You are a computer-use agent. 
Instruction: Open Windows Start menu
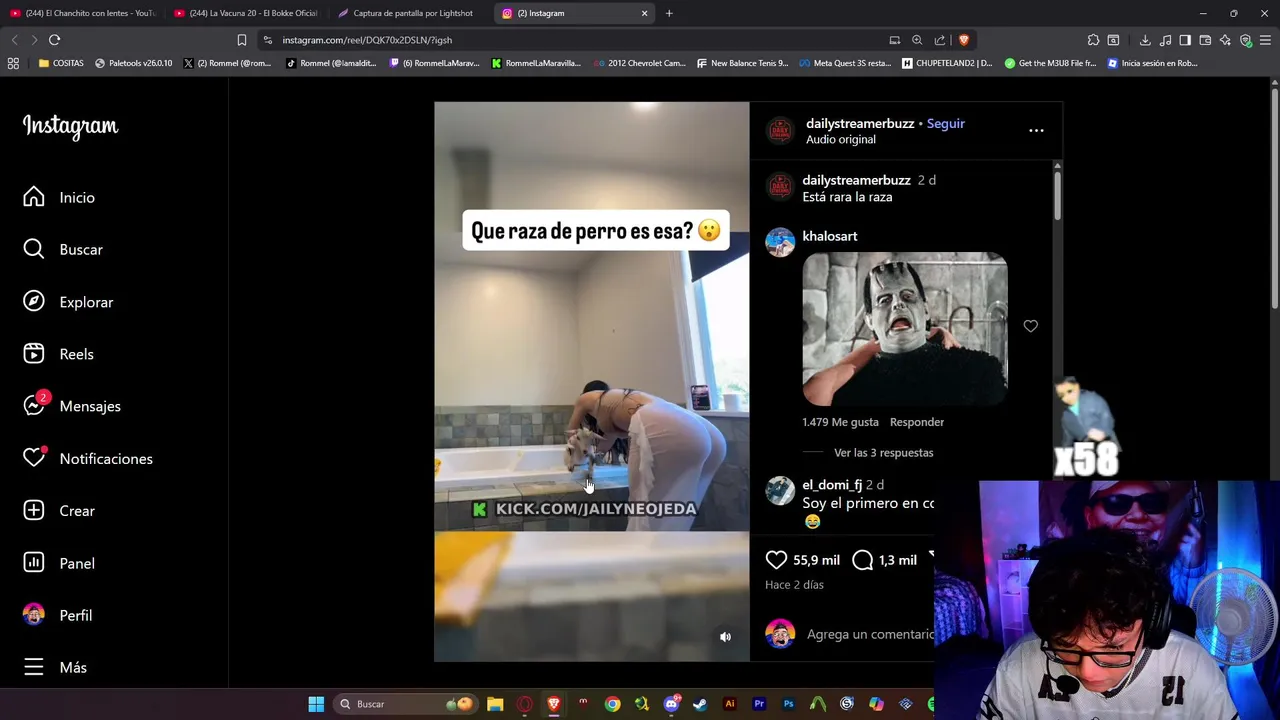pos(316,704)
